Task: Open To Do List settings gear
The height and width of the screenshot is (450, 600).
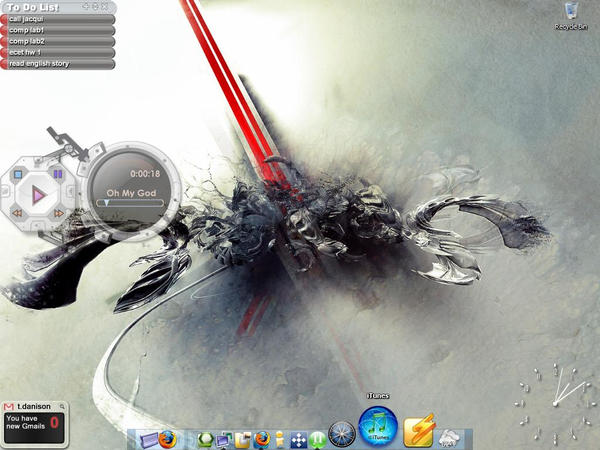Action: pos(96,6)
